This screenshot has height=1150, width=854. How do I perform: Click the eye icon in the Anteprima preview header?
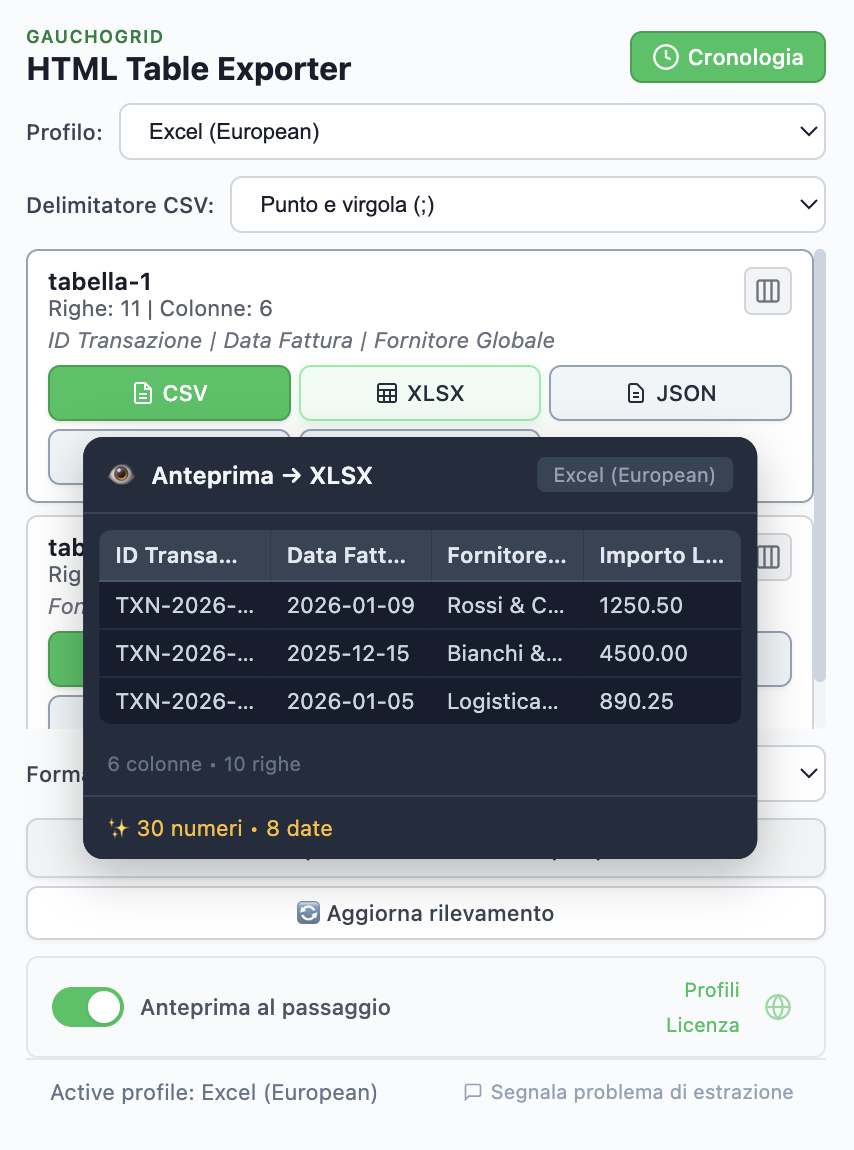coord(123,474)
